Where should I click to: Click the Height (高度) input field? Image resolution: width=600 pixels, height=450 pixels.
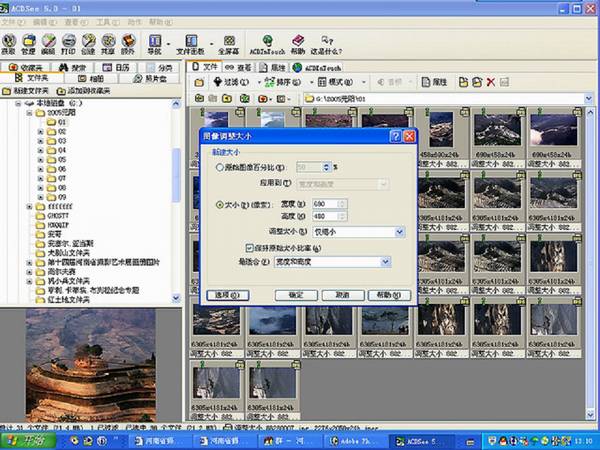click(x=329, y=217)
